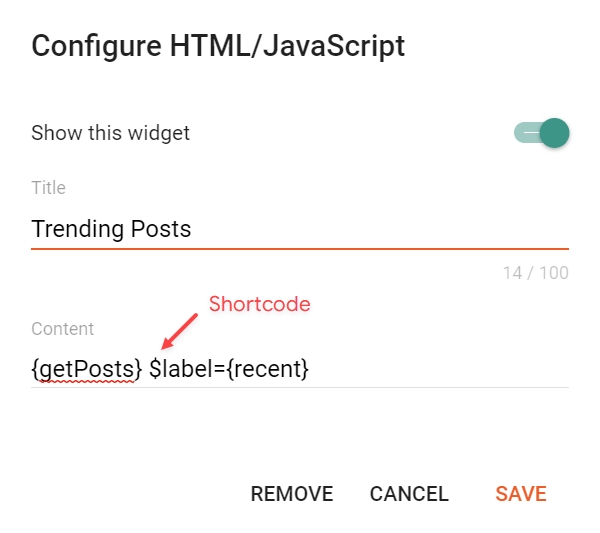600x533 pixels.
Task: Click the Title field containing Trending Posts
Action: 300,229
